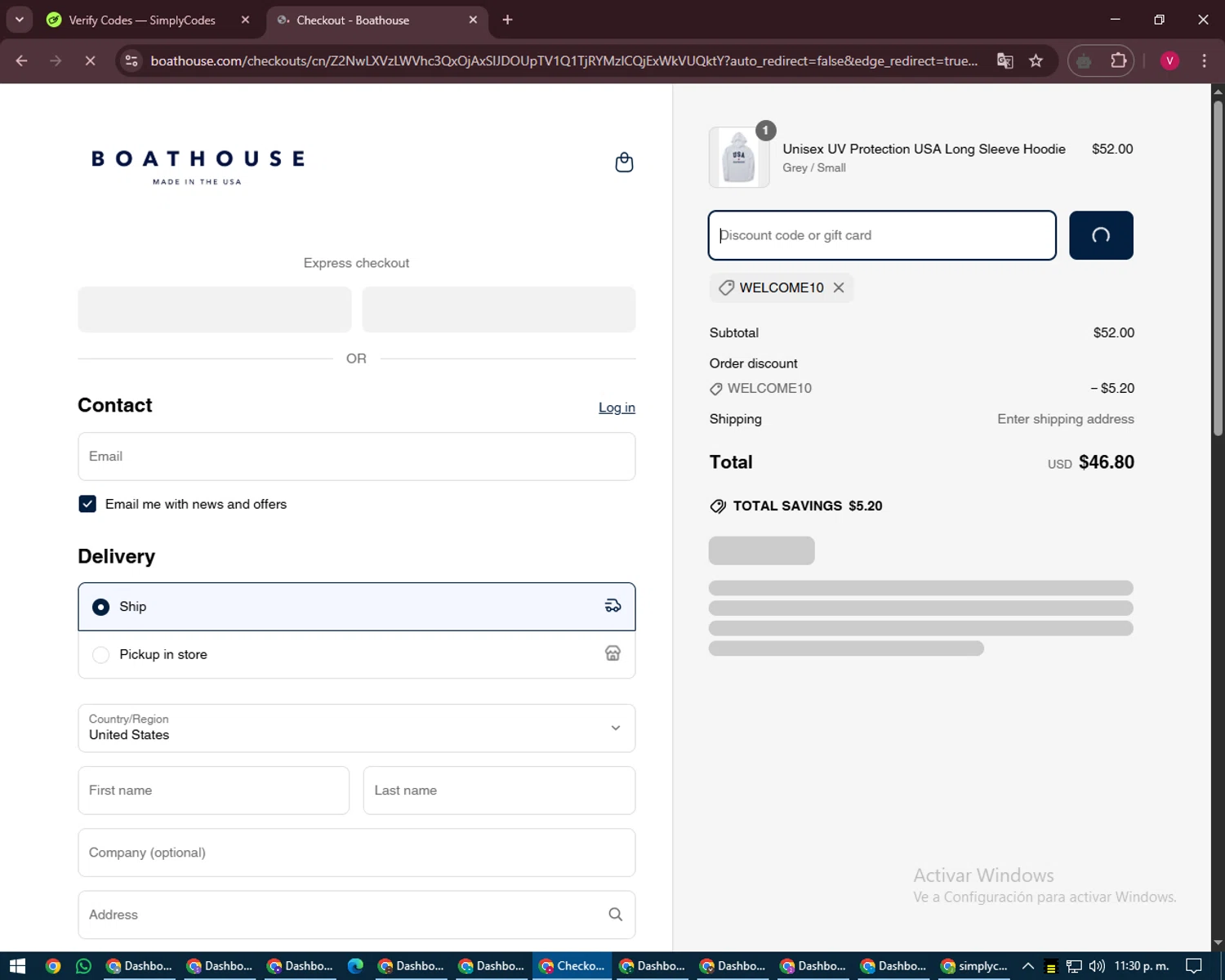Click the delivery truck icon in Ship row
Viewport: 1225px width, 980px height.
coord(612,606)
